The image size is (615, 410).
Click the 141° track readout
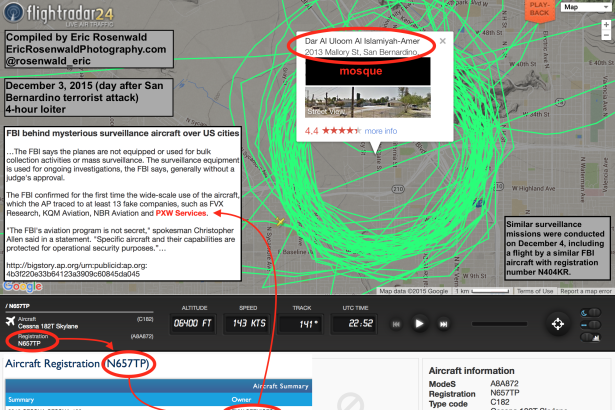click(301, 324)
